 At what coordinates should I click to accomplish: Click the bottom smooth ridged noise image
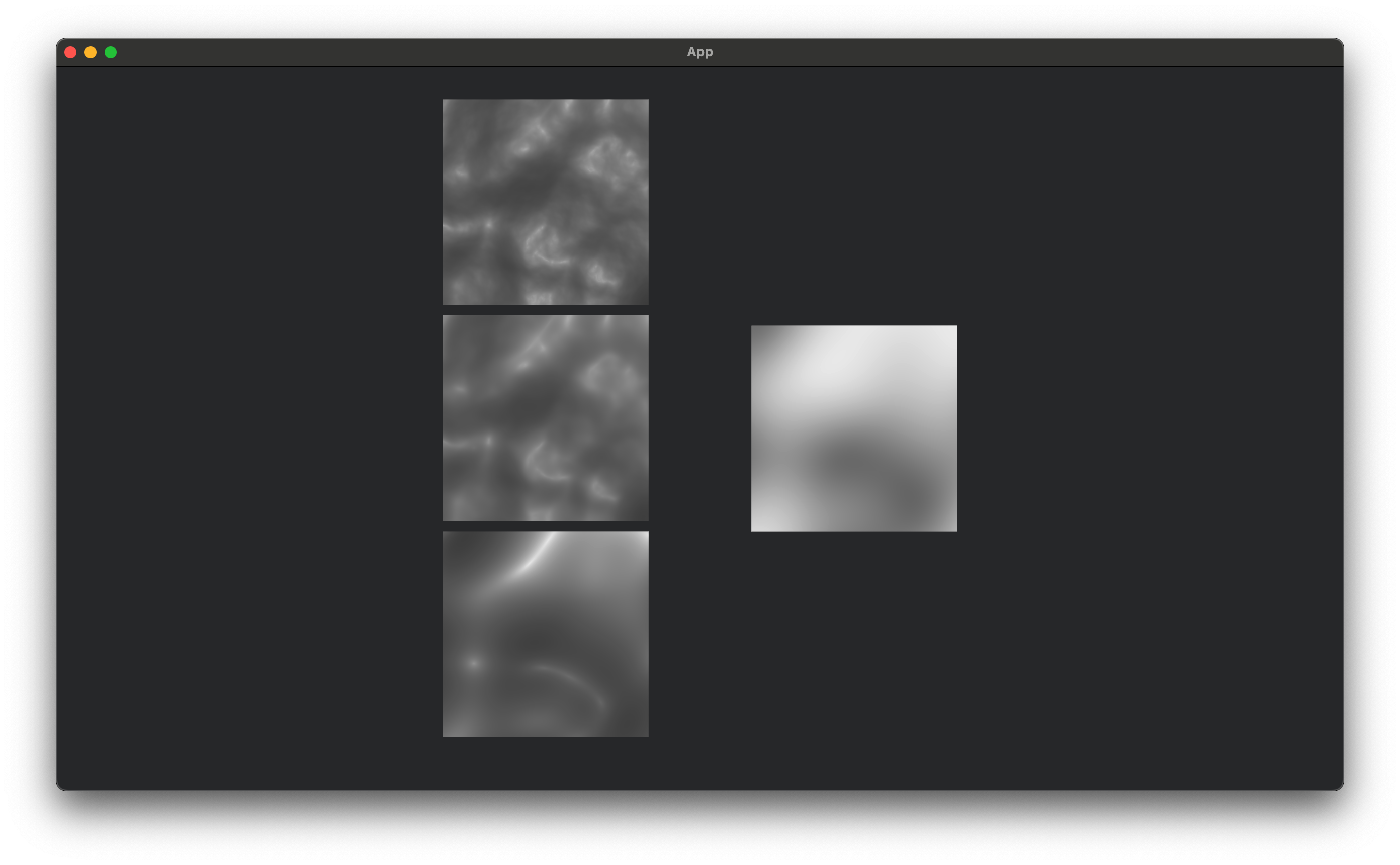[x=545, y=634]
